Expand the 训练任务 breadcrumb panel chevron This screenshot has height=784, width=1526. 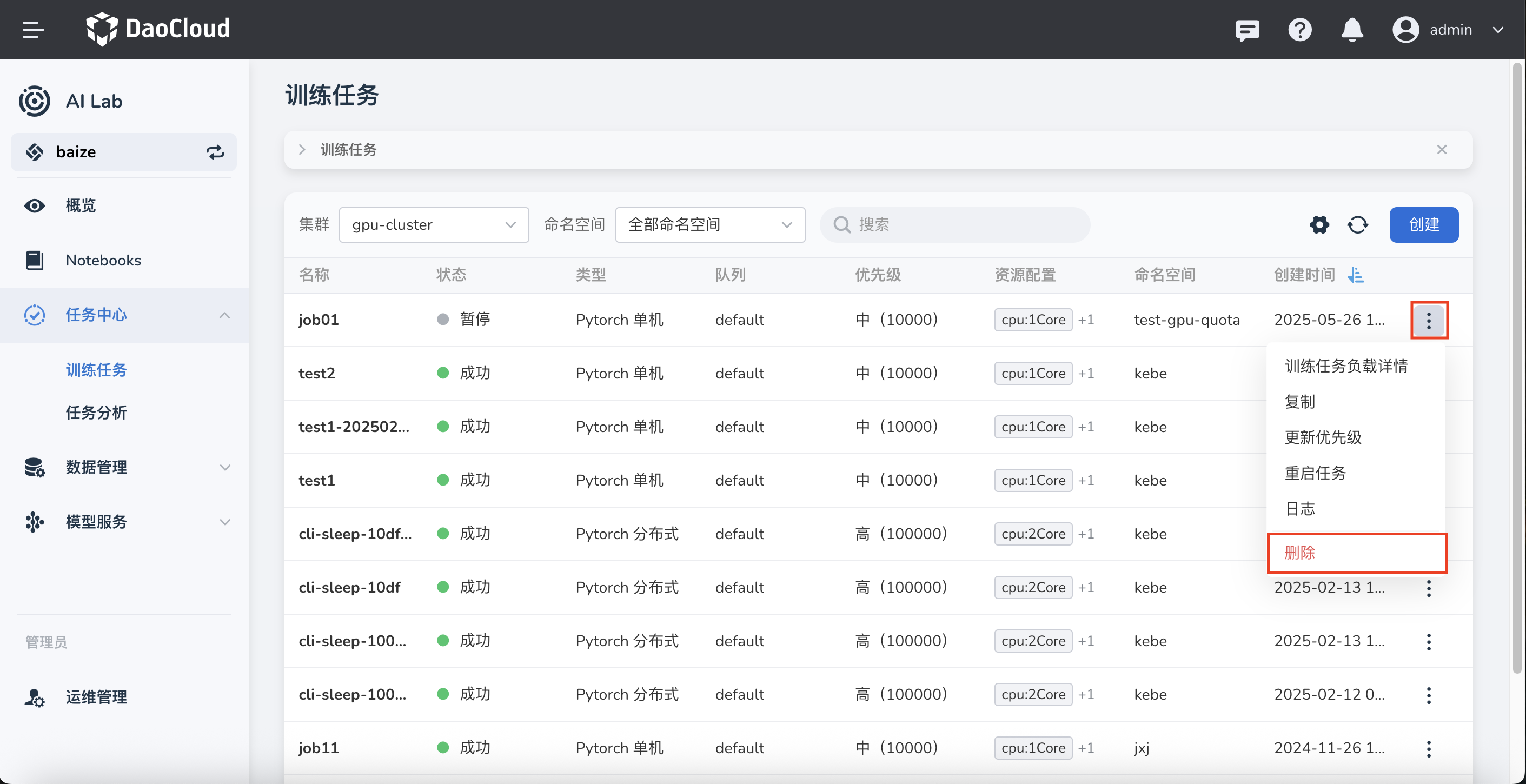click(x=302, y=150)
